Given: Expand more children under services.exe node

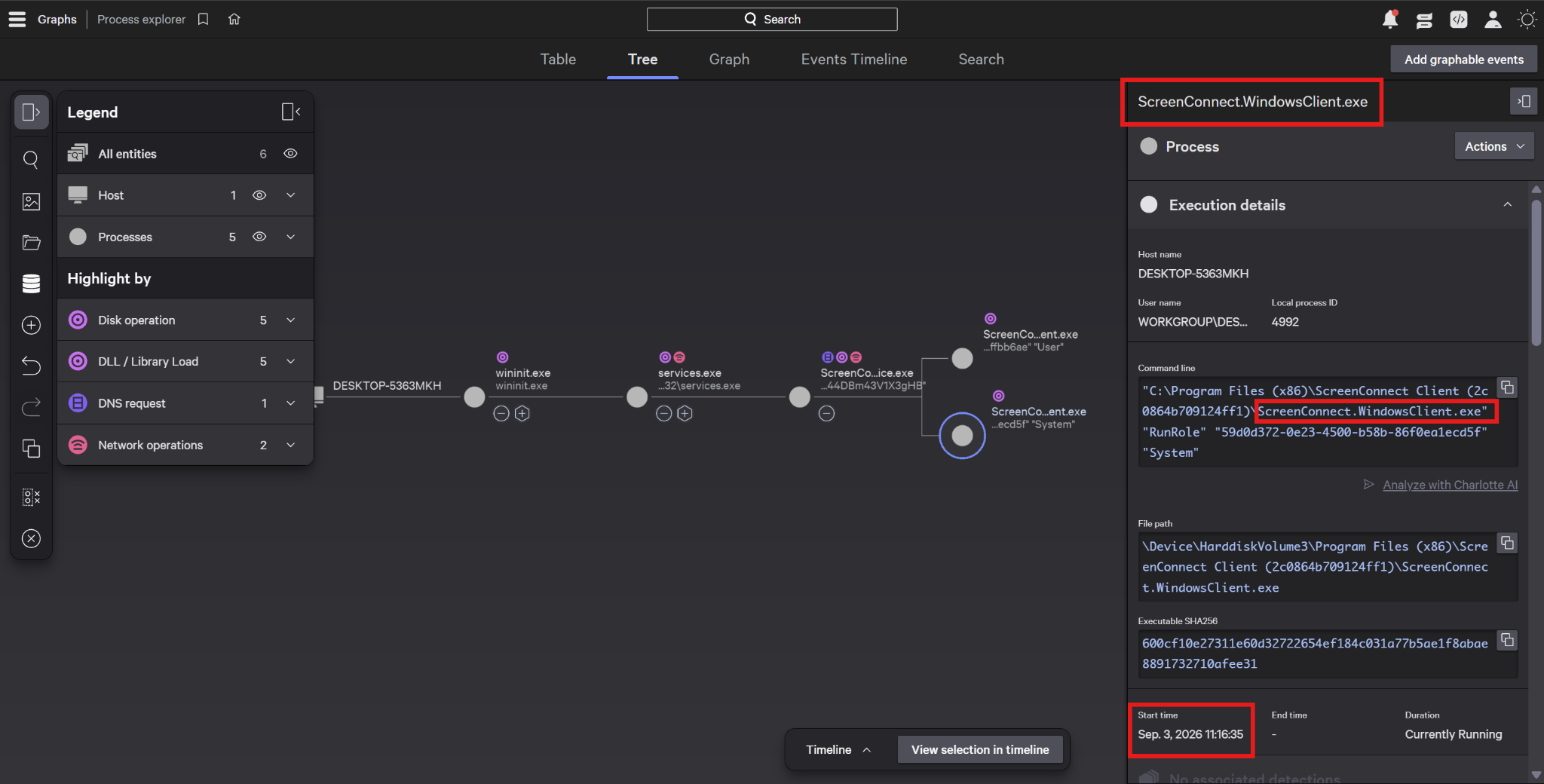Looking at the screenshot, I should pyautogui.click(x=685, y=413).
